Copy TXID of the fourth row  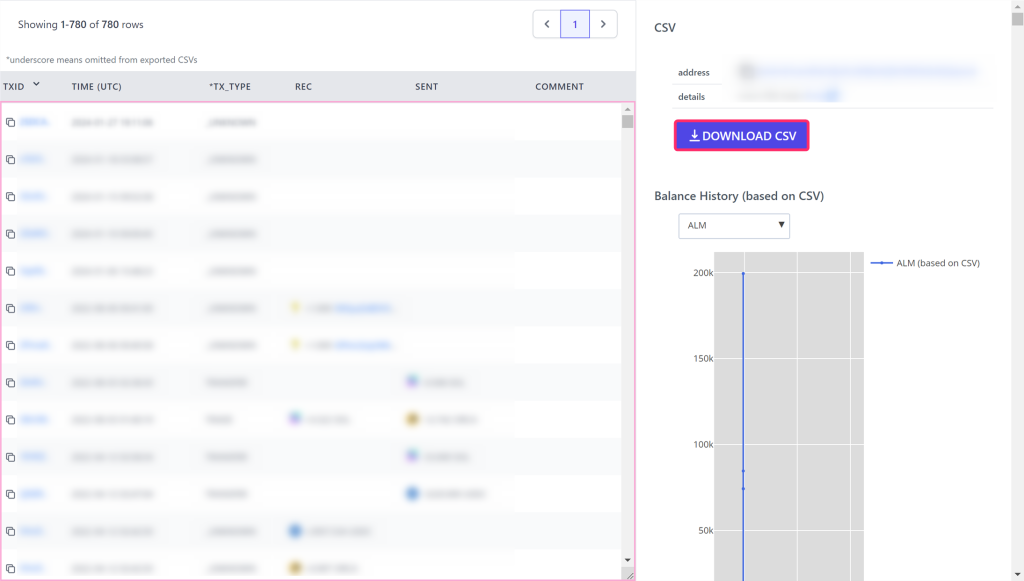(10, 234)
